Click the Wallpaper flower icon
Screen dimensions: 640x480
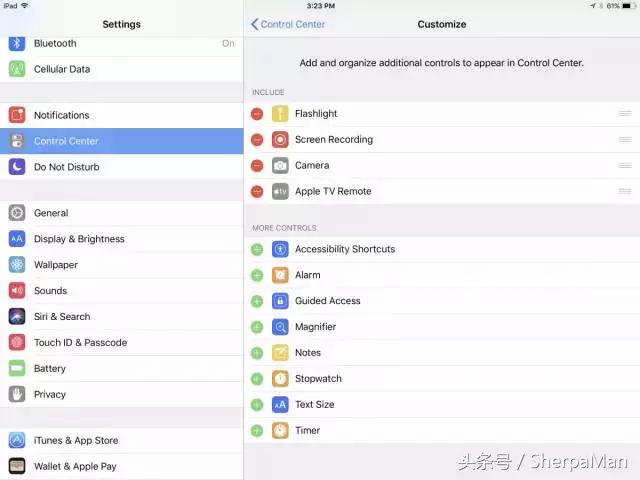click(x=17, y=264)
